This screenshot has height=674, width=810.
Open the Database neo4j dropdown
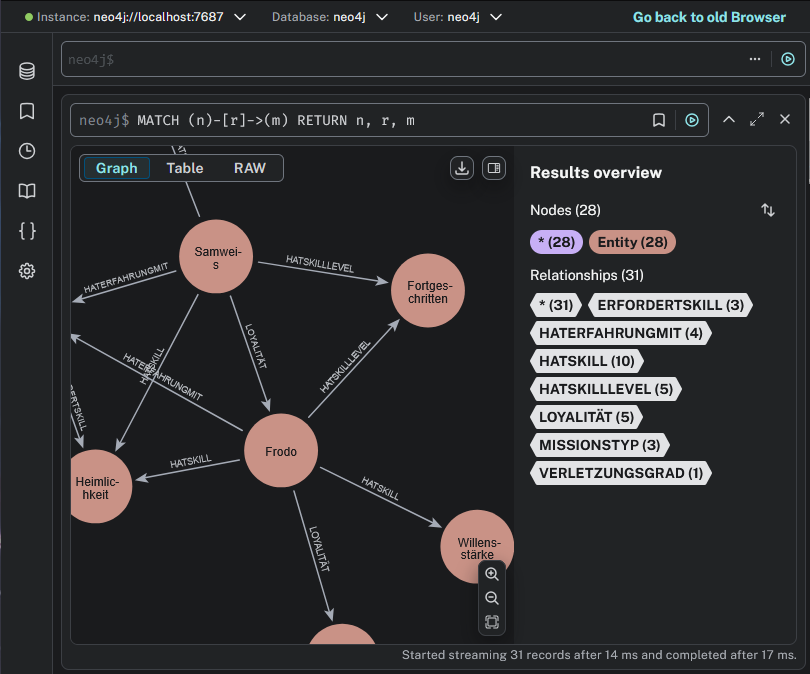tap(382, 17)
